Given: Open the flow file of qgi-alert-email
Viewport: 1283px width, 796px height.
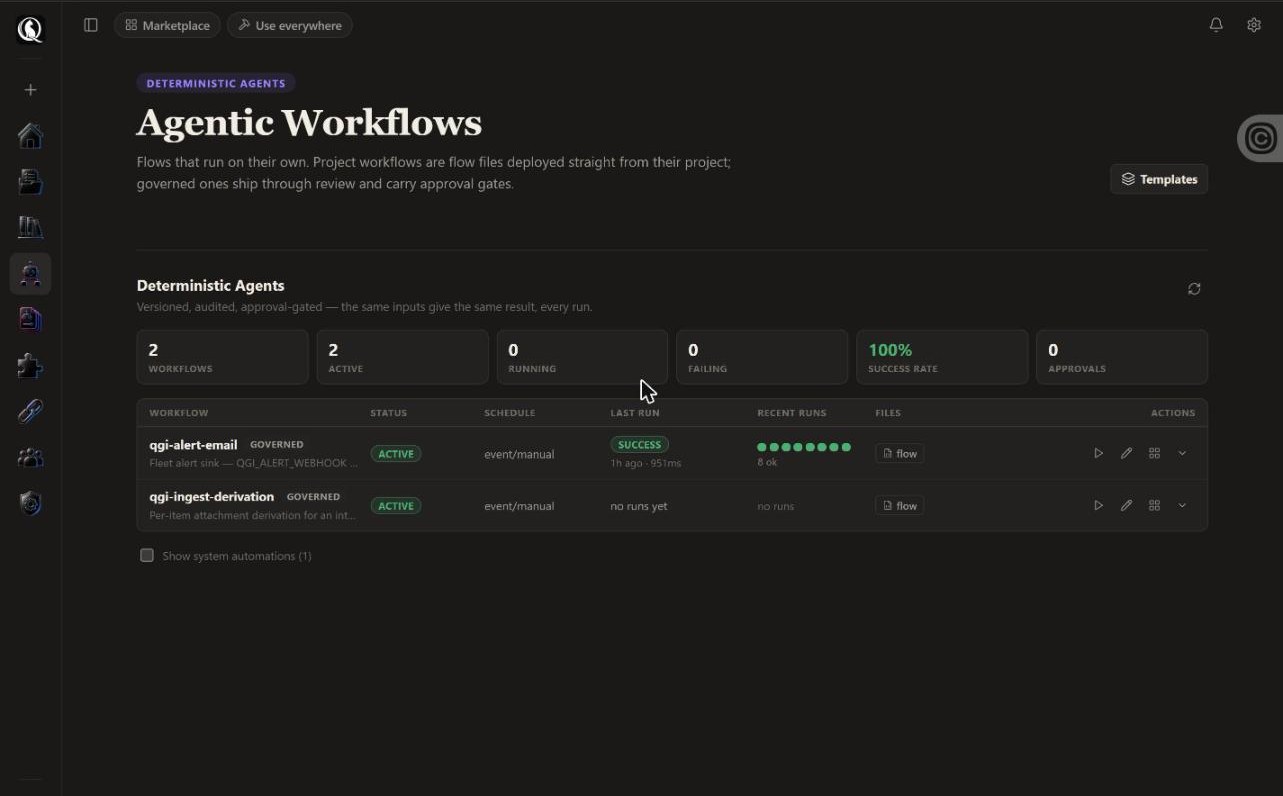Looking at the screenshot, I should 899,453.
